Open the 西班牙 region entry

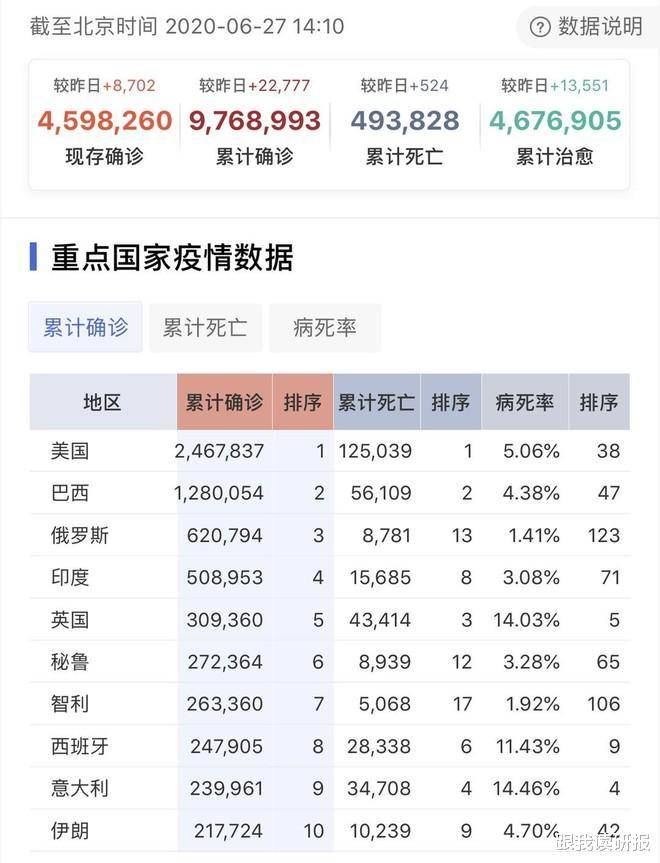80,746
